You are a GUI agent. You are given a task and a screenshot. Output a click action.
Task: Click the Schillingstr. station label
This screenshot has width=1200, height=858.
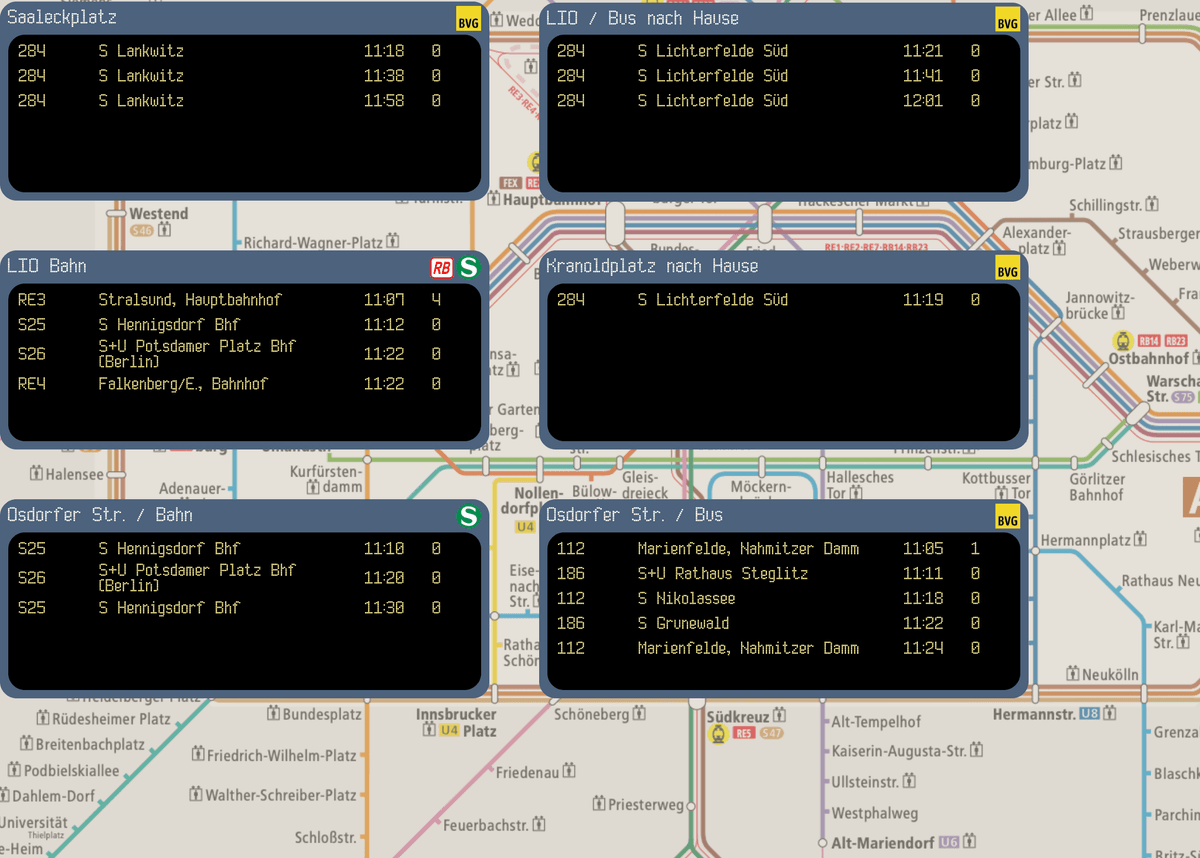(1105, 205)
